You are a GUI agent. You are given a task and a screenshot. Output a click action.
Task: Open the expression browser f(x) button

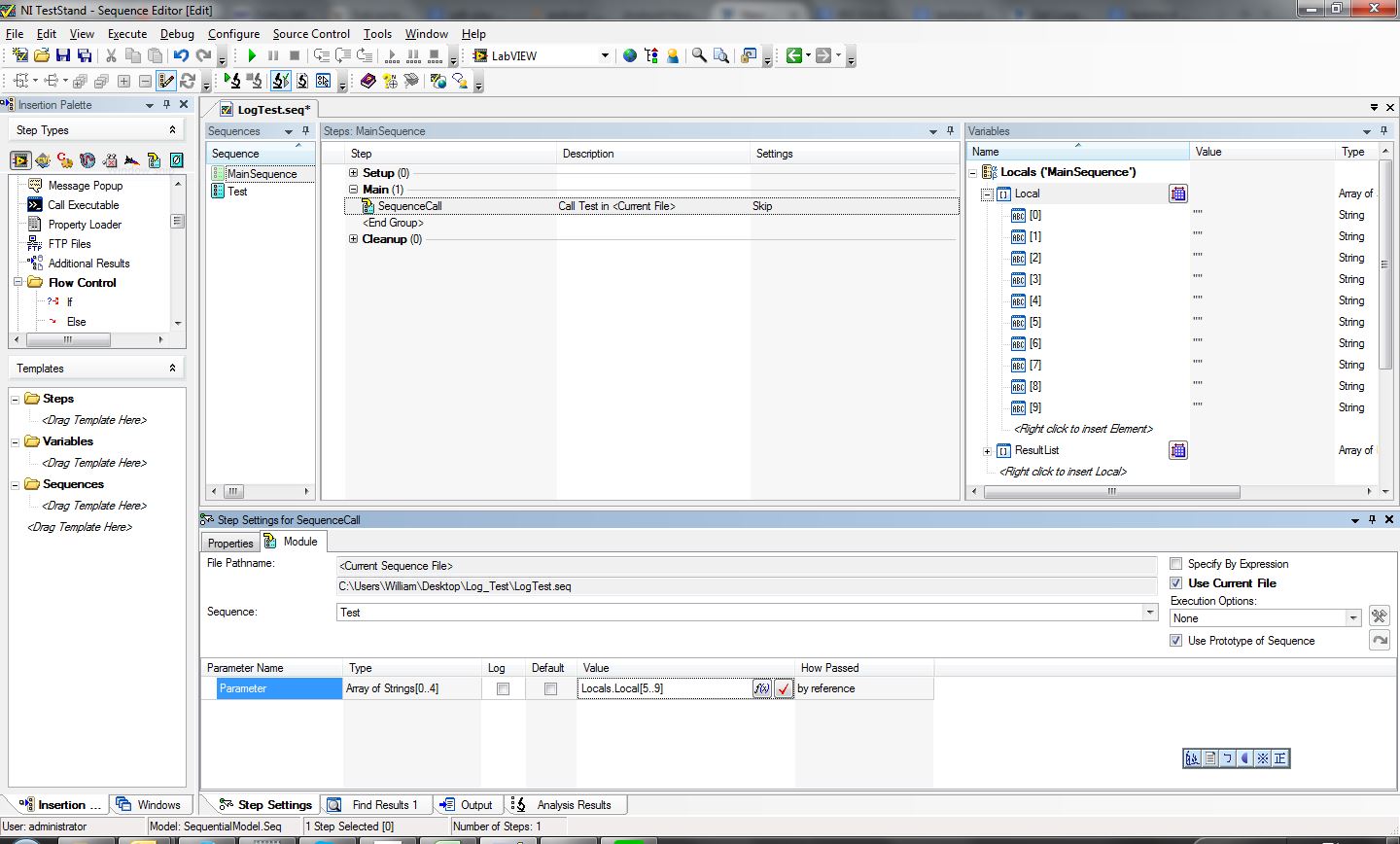(x=761, y=688)
